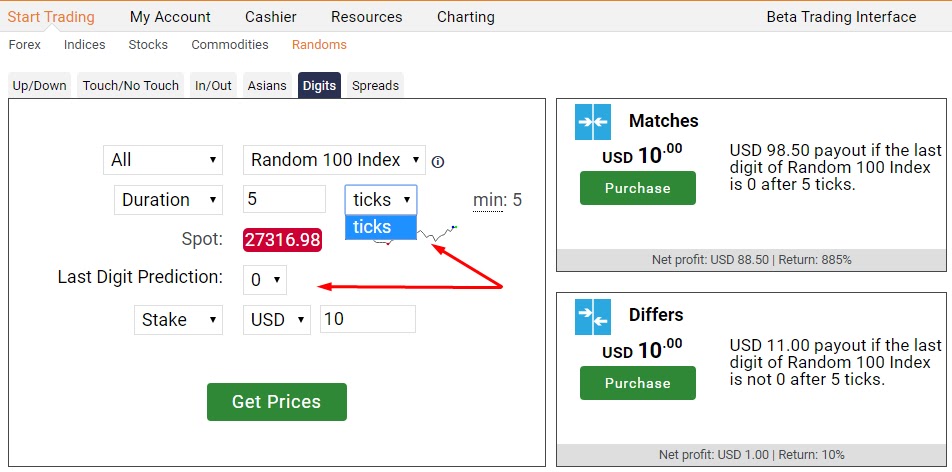Purchase the Matches contract
Image resolution: width=952 pixels, height=472 pixels.
[x=638, y=188]
